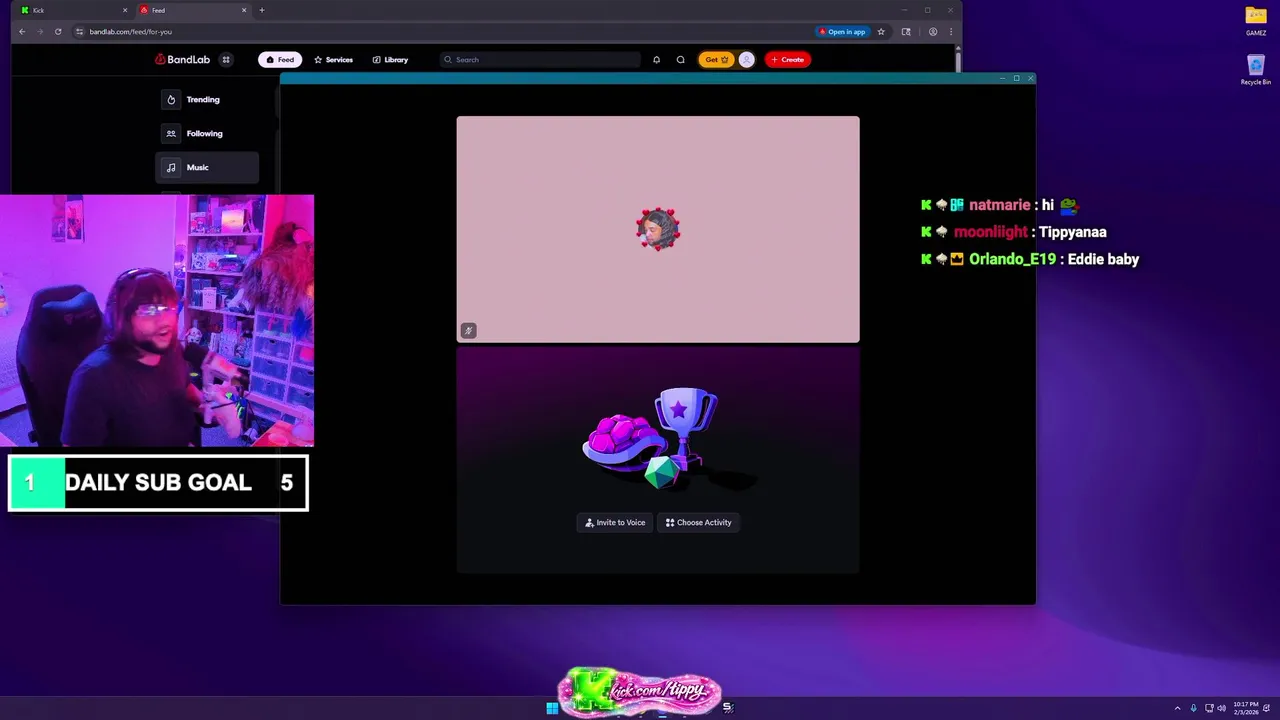Maximize the call overlay window
Image resolution: width=1280 pixels, height=720 pixels.
(x=1017, y=78)
